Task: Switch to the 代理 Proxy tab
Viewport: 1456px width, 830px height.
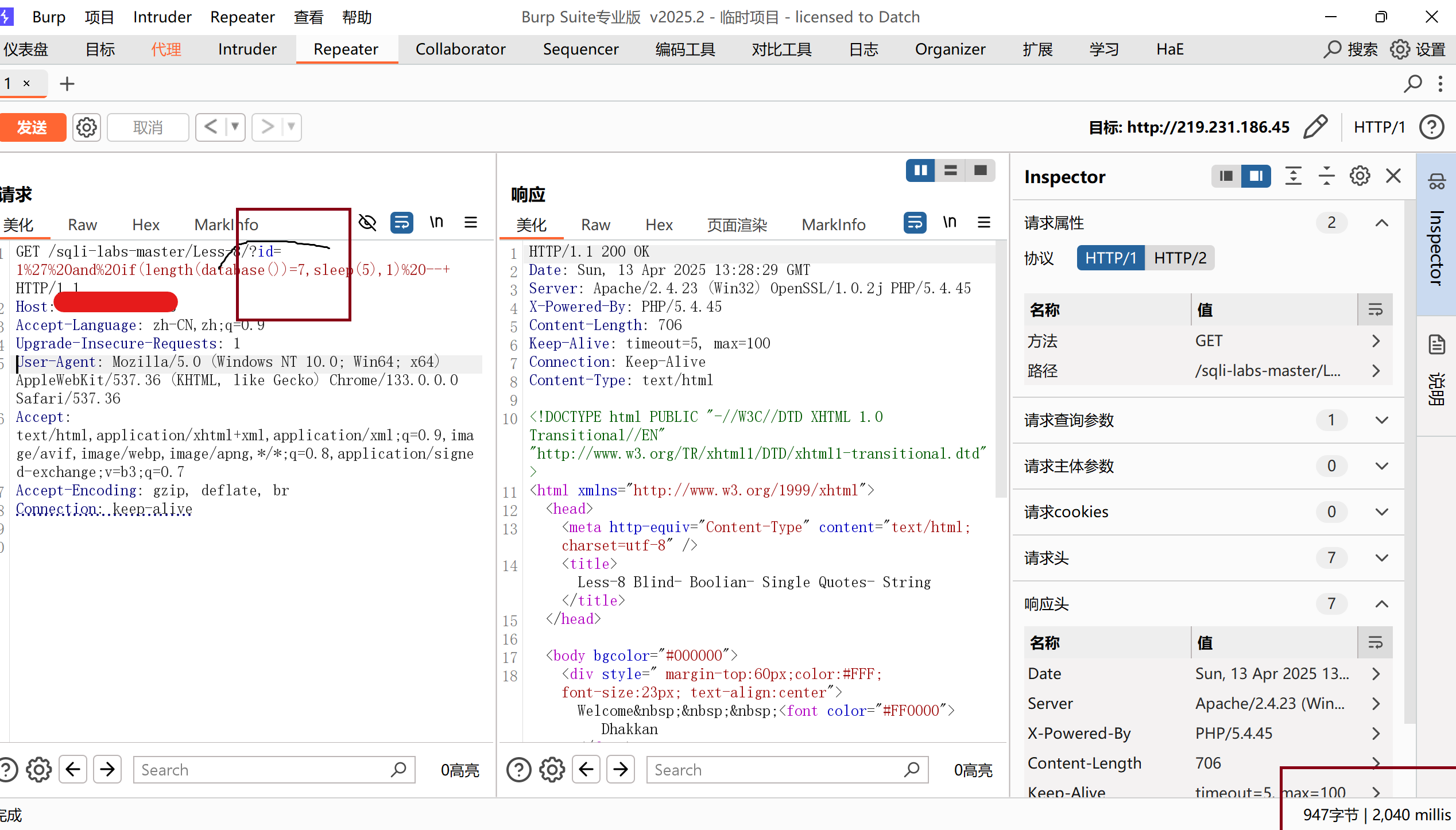Action: [x=166, y=49]
